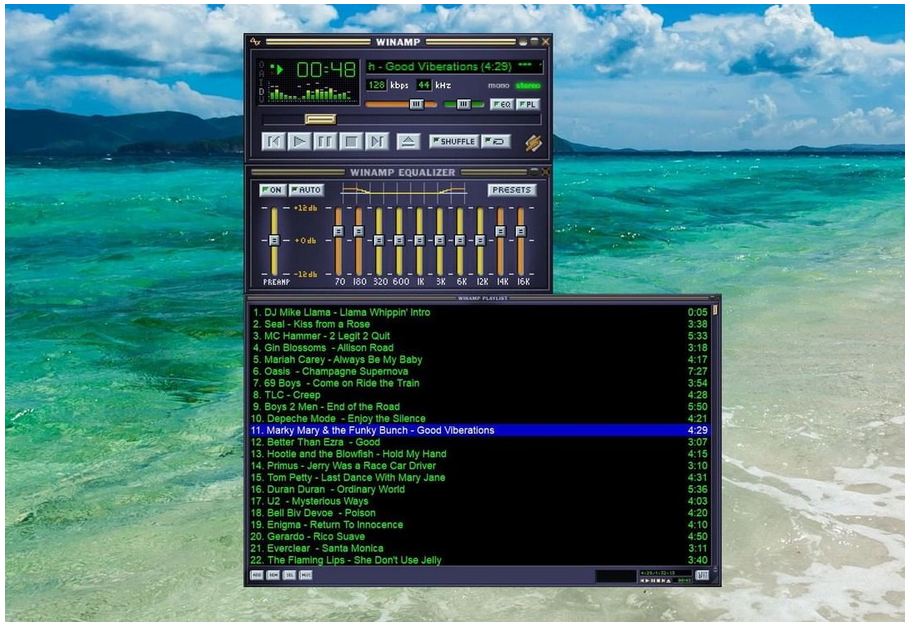
Task: Stop playback with the square button
Action: click(351, 141)
